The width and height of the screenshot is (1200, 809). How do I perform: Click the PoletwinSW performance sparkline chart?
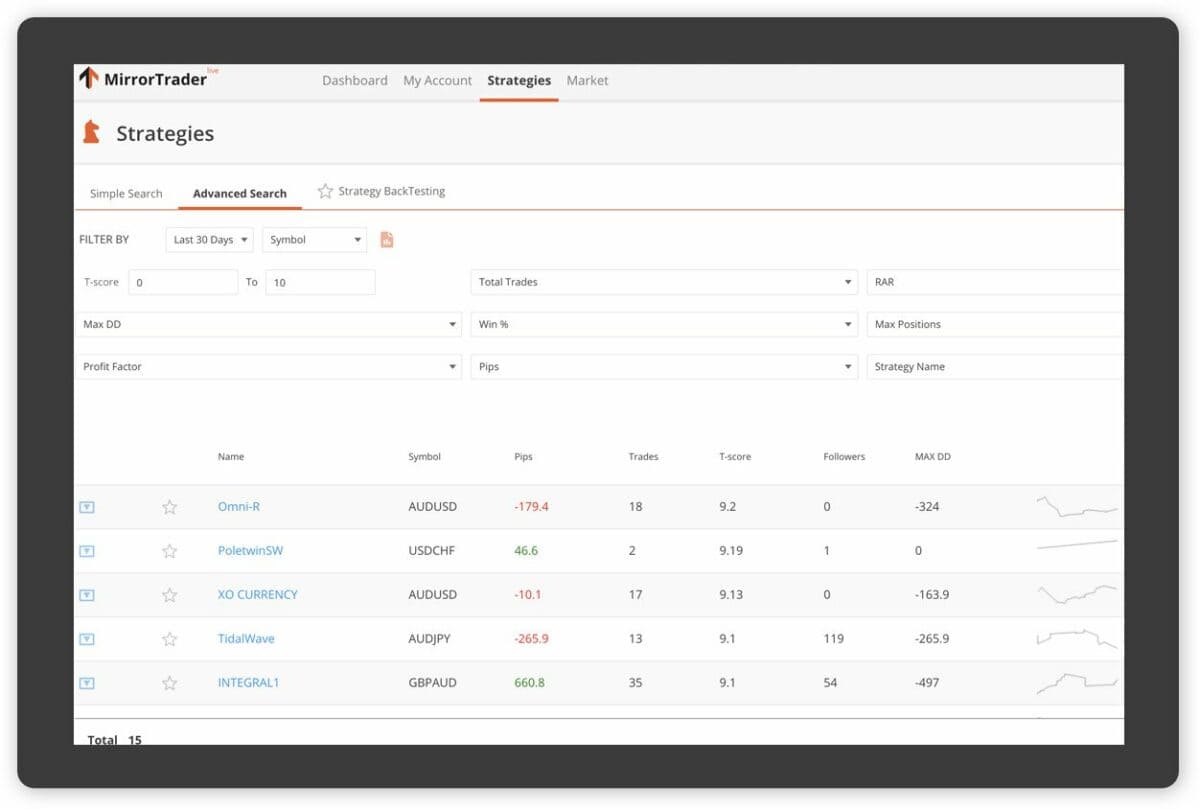[x=1077, y=545]
